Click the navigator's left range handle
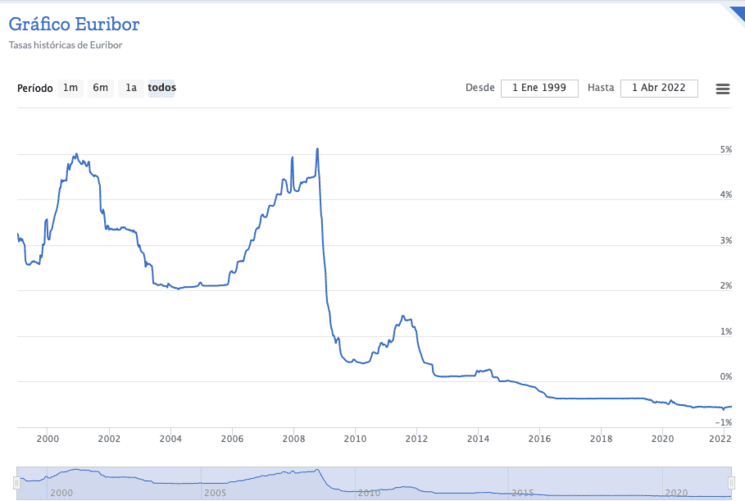Screen dimensions: 745x501 [x=17, y=482]
